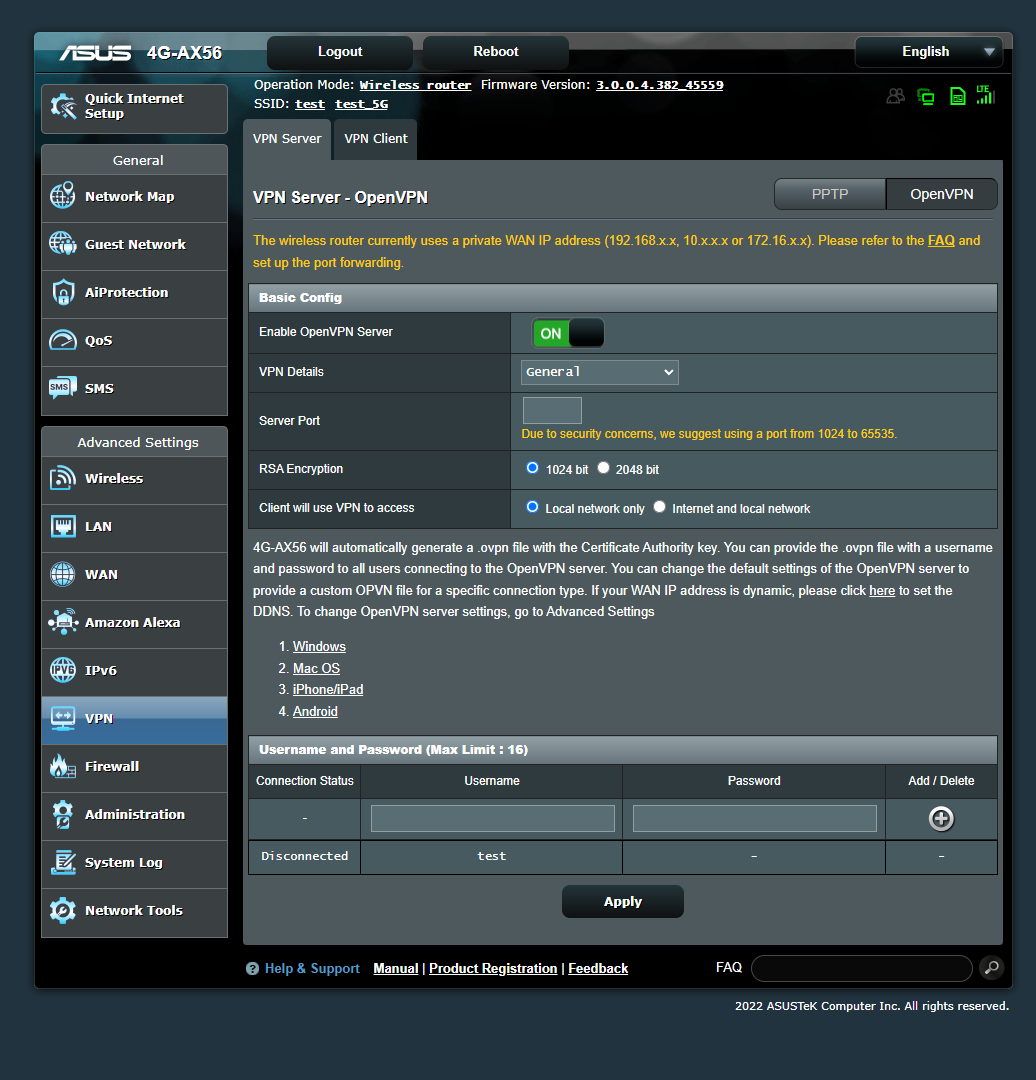
Task: Open the Manual link
Action: [x=395, y=968]
